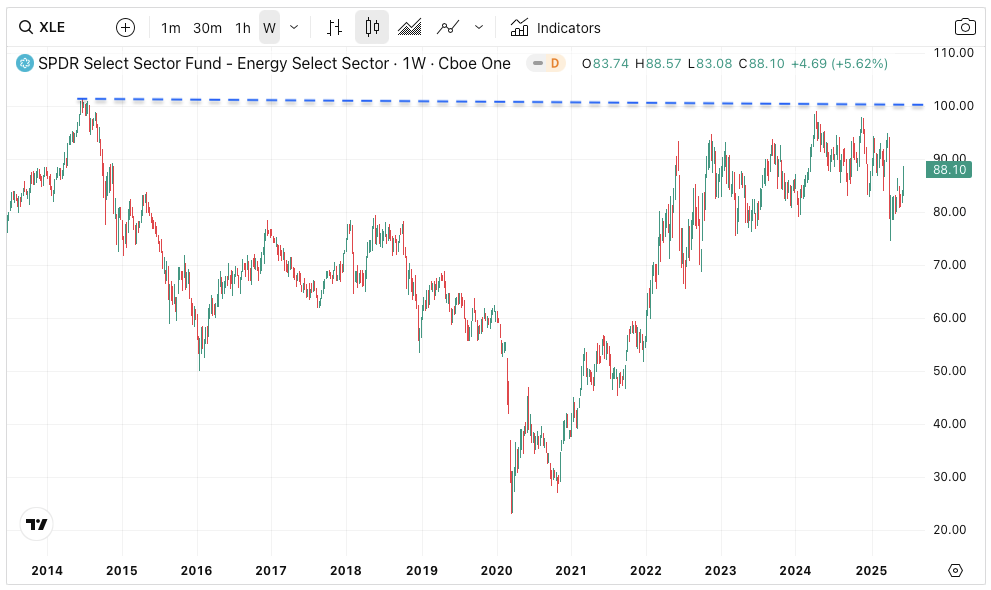991x590 pixels.
Task: Click the 2019 time axis label
Action: point(422,571)
